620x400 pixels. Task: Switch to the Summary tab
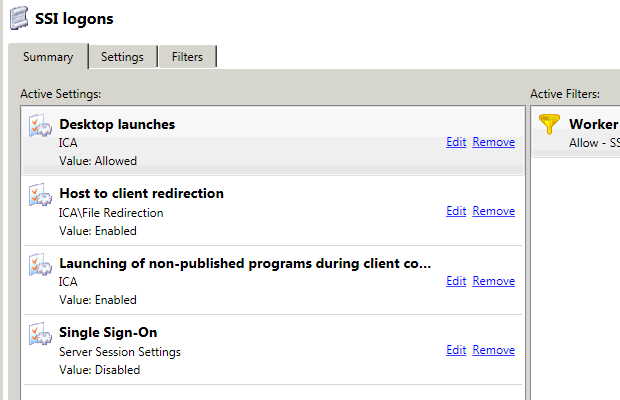48,57
